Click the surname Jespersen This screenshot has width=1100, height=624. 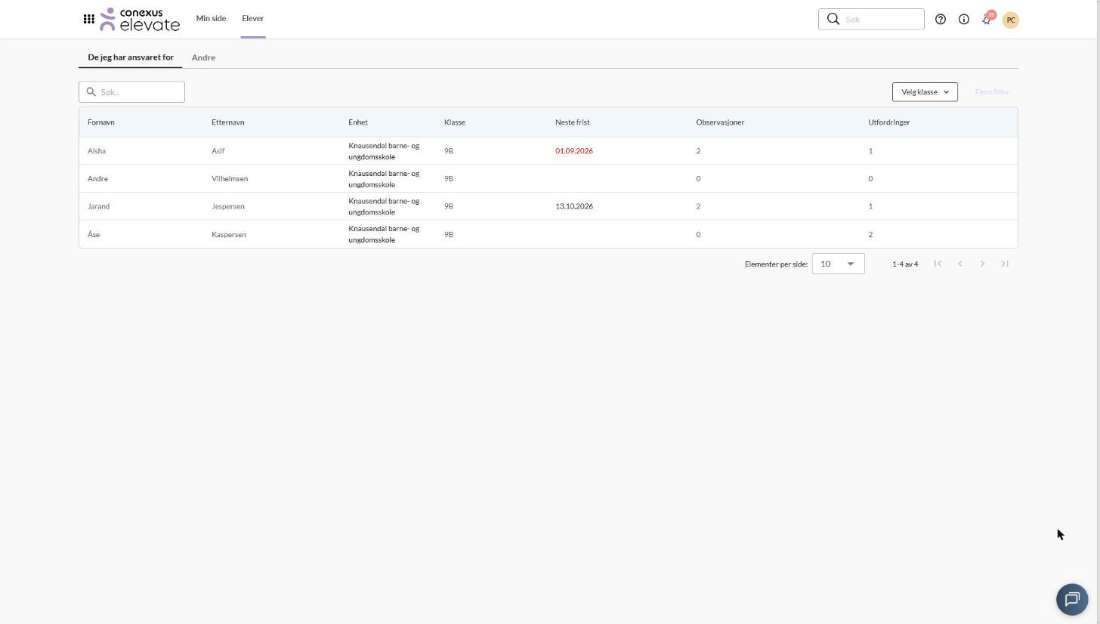click(228, 206)
